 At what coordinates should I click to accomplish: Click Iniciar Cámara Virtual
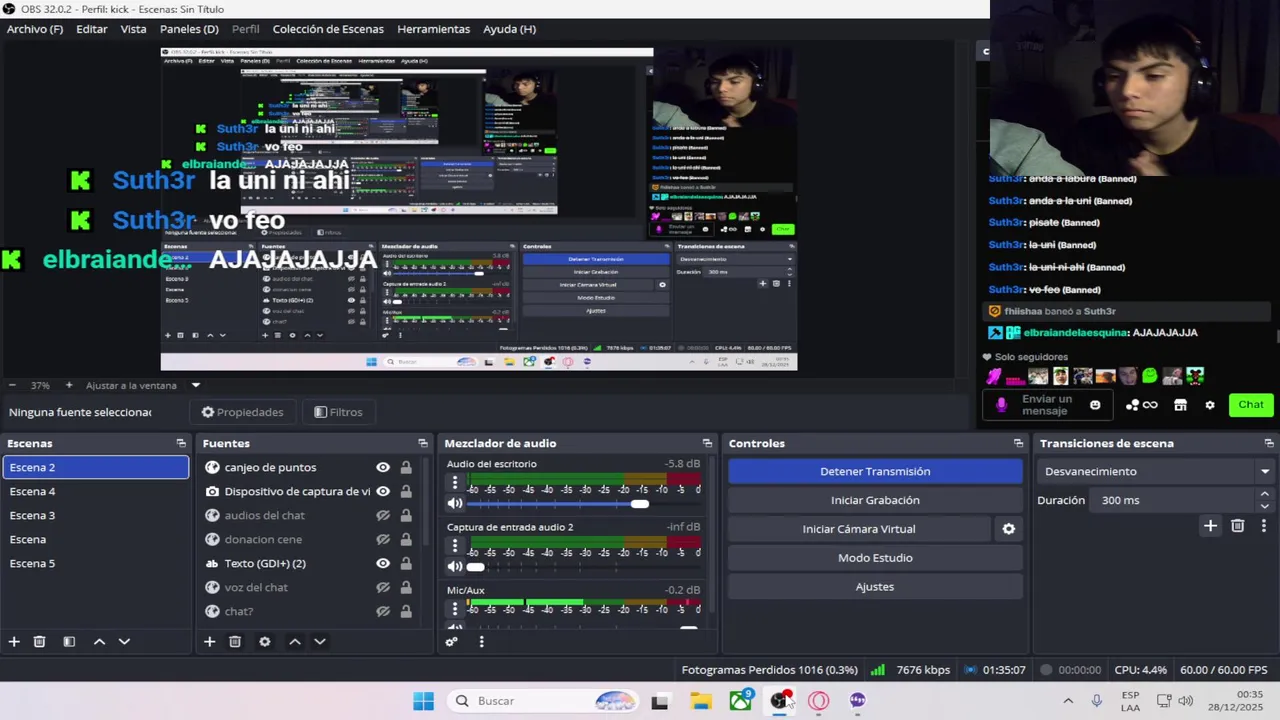[859, 529]
